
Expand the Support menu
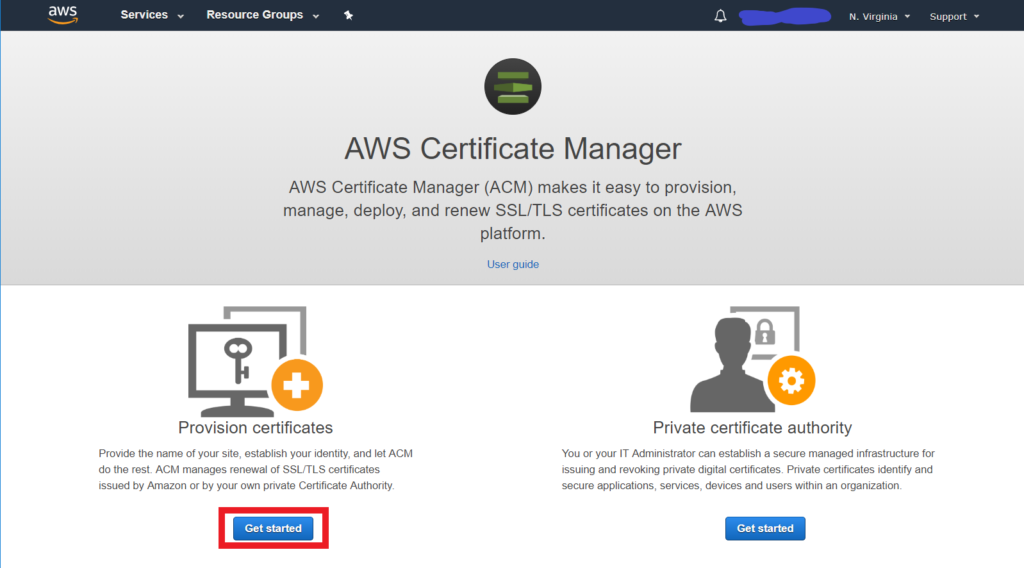pos(954,16)
